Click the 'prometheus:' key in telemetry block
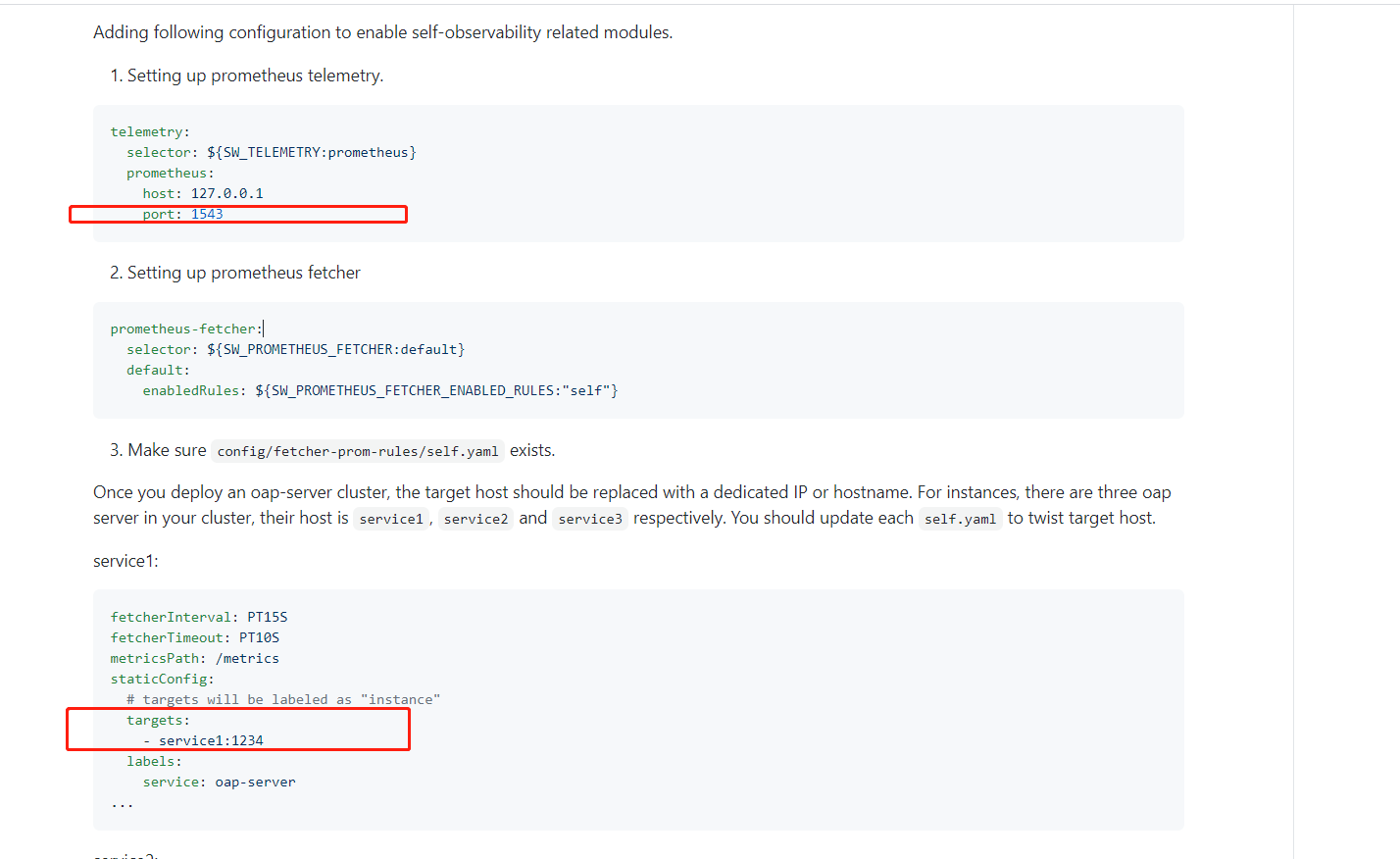 point(170,173)
